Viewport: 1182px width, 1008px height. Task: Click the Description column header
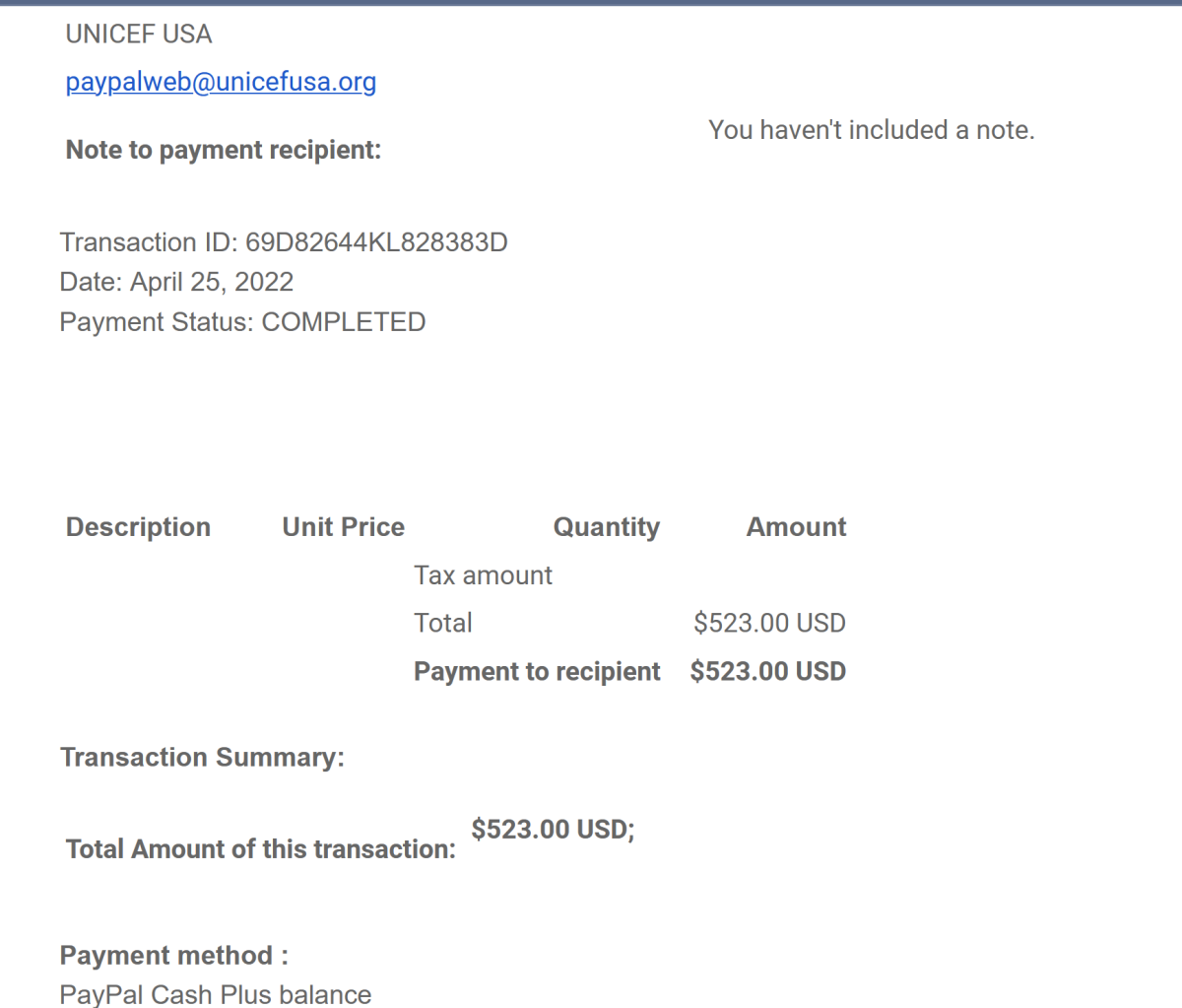pyautogui.click(x=138, y=527)
